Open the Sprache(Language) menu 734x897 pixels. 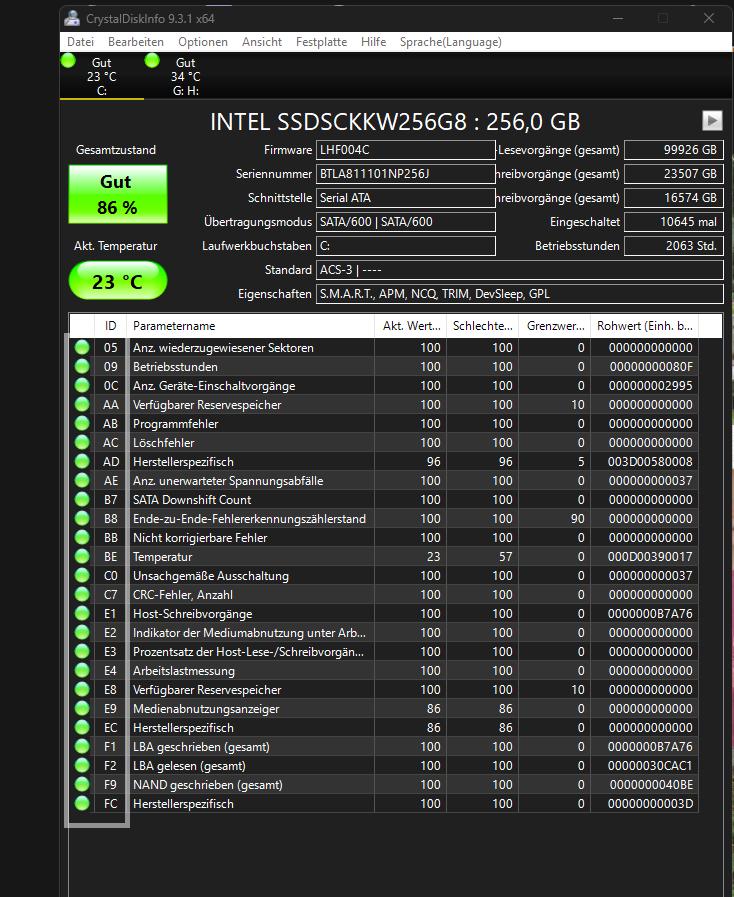450,42
